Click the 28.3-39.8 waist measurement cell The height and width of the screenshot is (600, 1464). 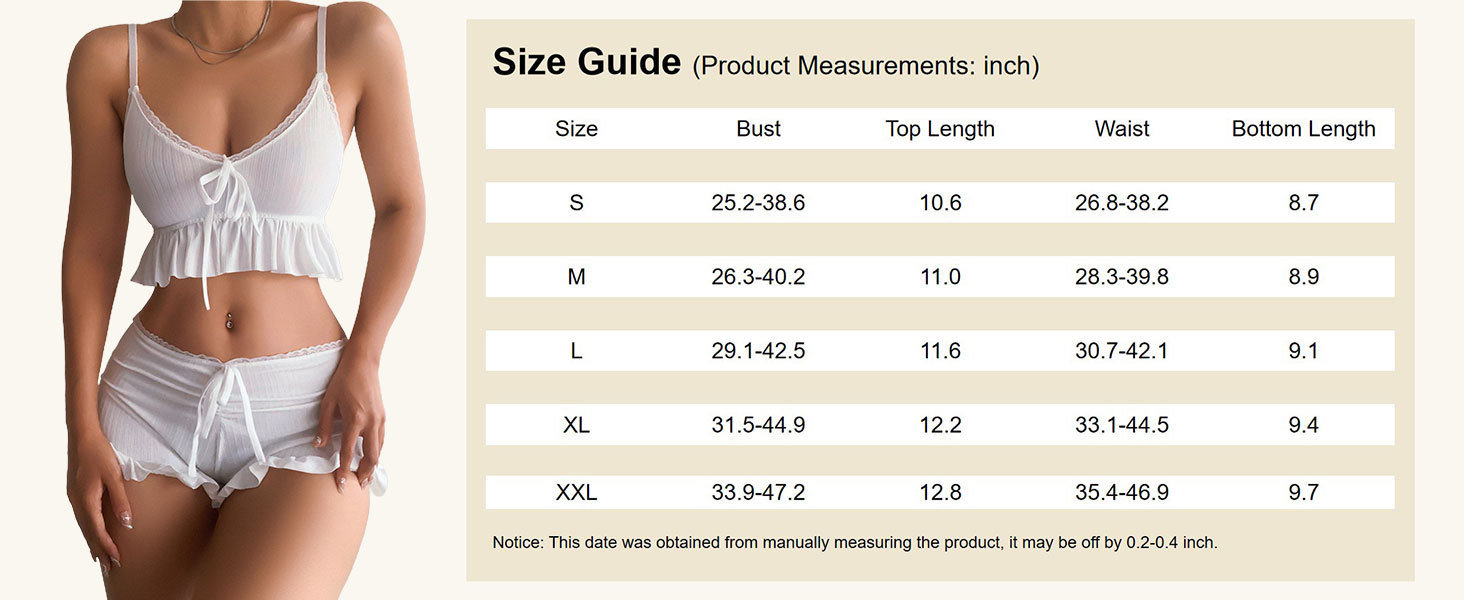(1122, 277)
